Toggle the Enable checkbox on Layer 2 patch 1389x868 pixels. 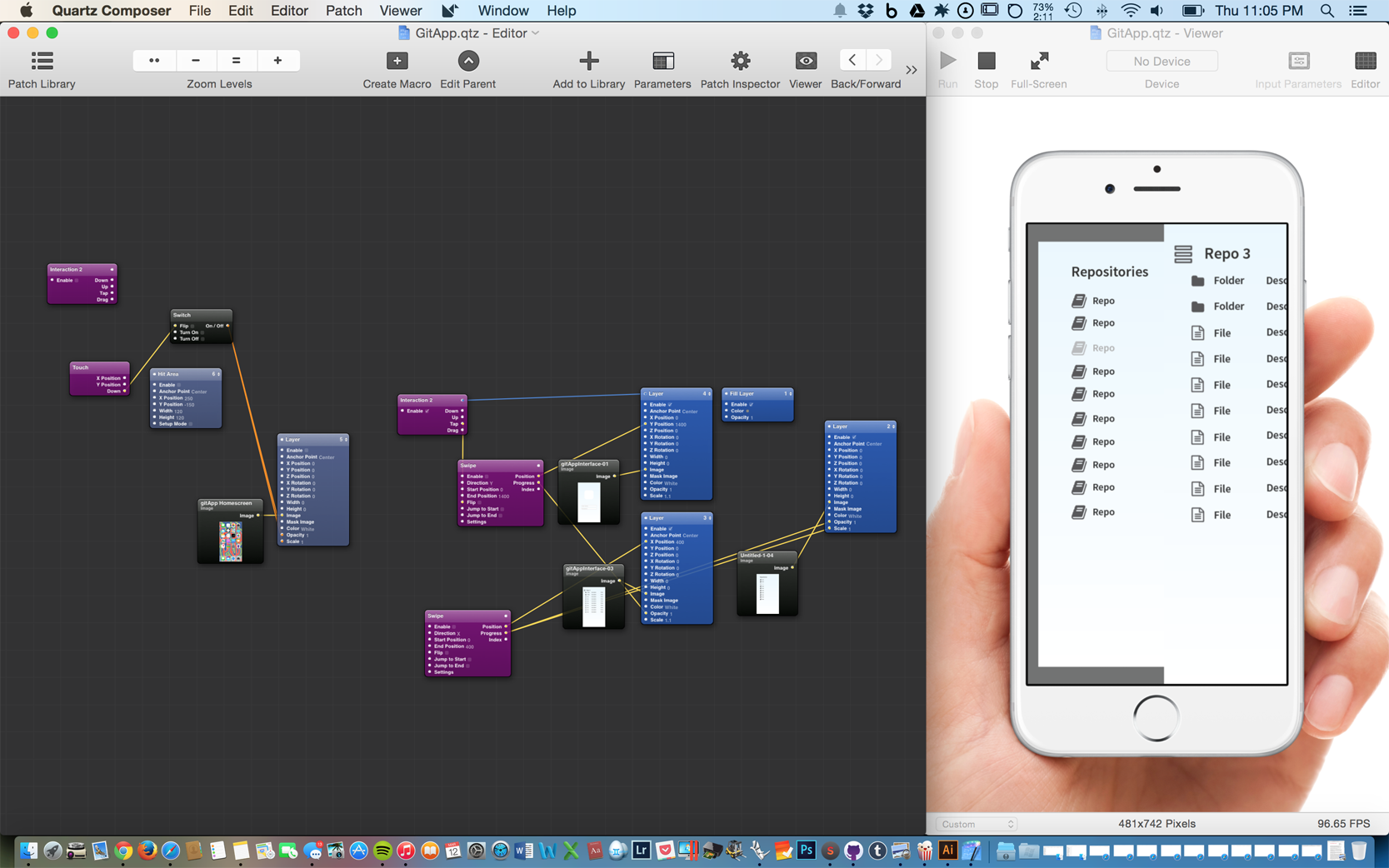coord(854,436)
